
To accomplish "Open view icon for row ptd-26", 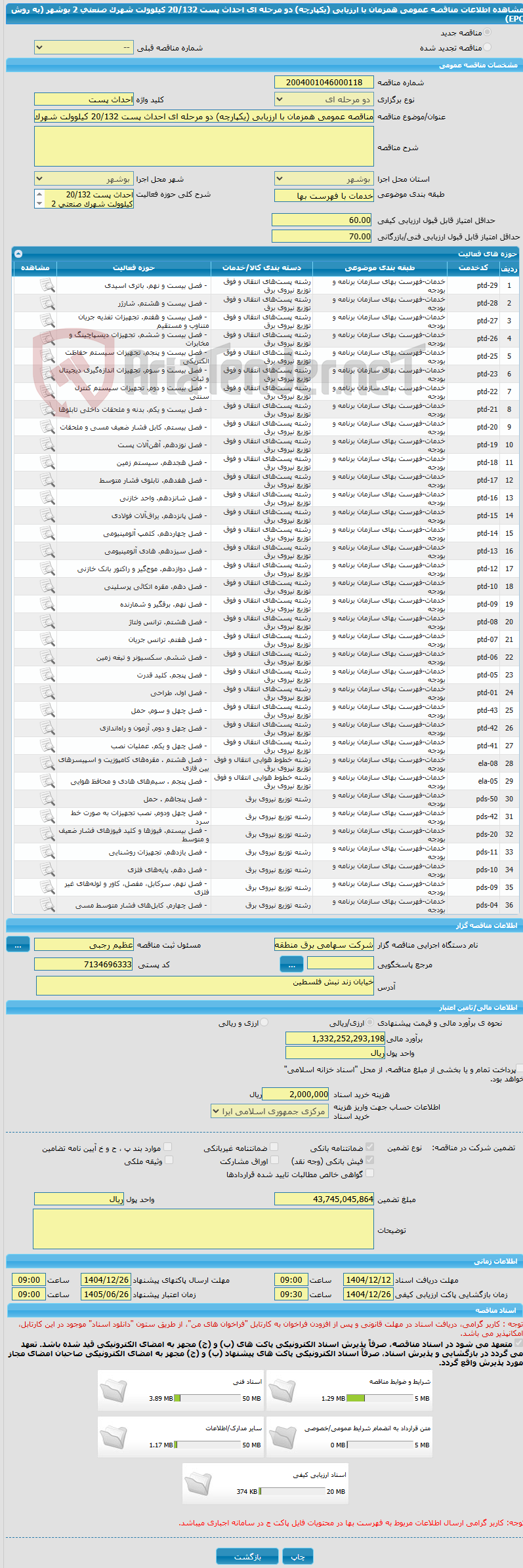I will point(47,338).
